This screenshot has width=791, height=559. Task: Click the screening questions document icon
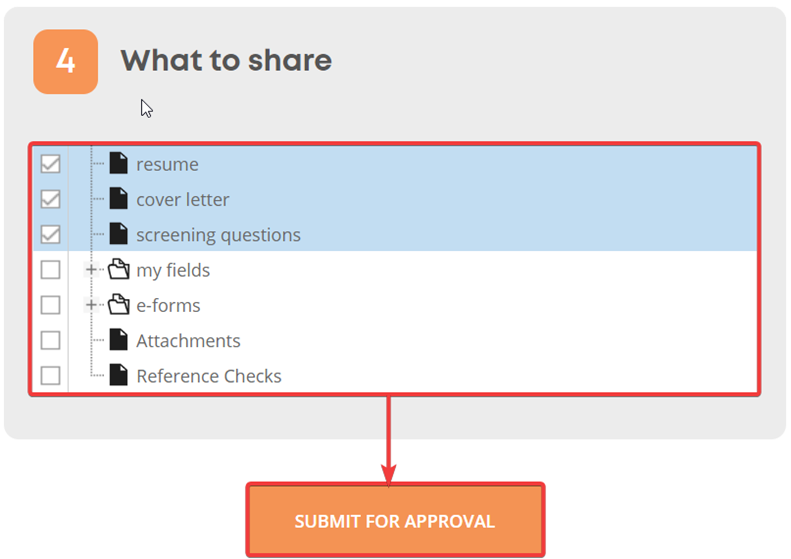click(x=119, y=234)
